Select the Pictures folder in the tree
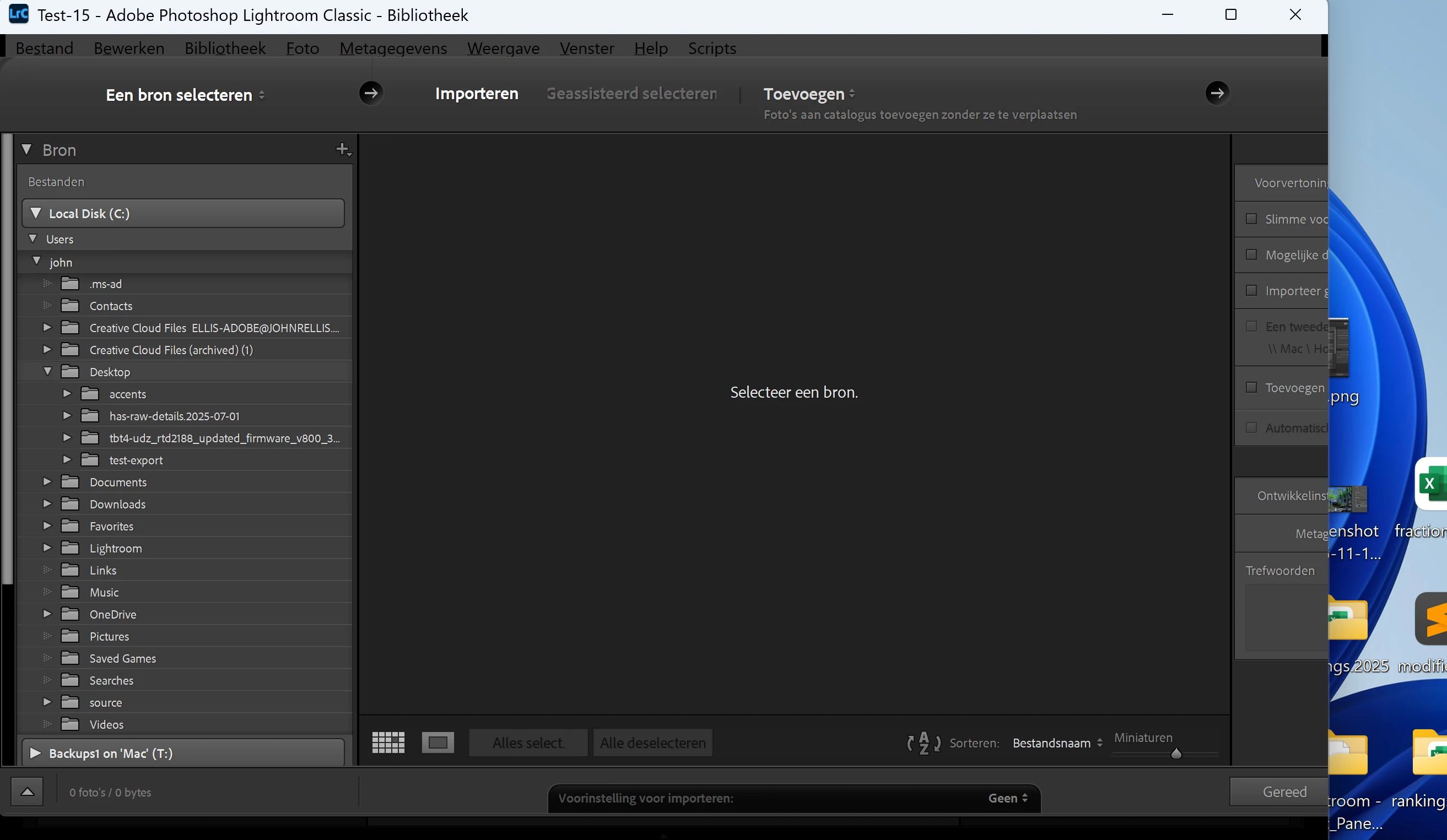Viewport: 1447px width, 840px height. coord(109,636)
